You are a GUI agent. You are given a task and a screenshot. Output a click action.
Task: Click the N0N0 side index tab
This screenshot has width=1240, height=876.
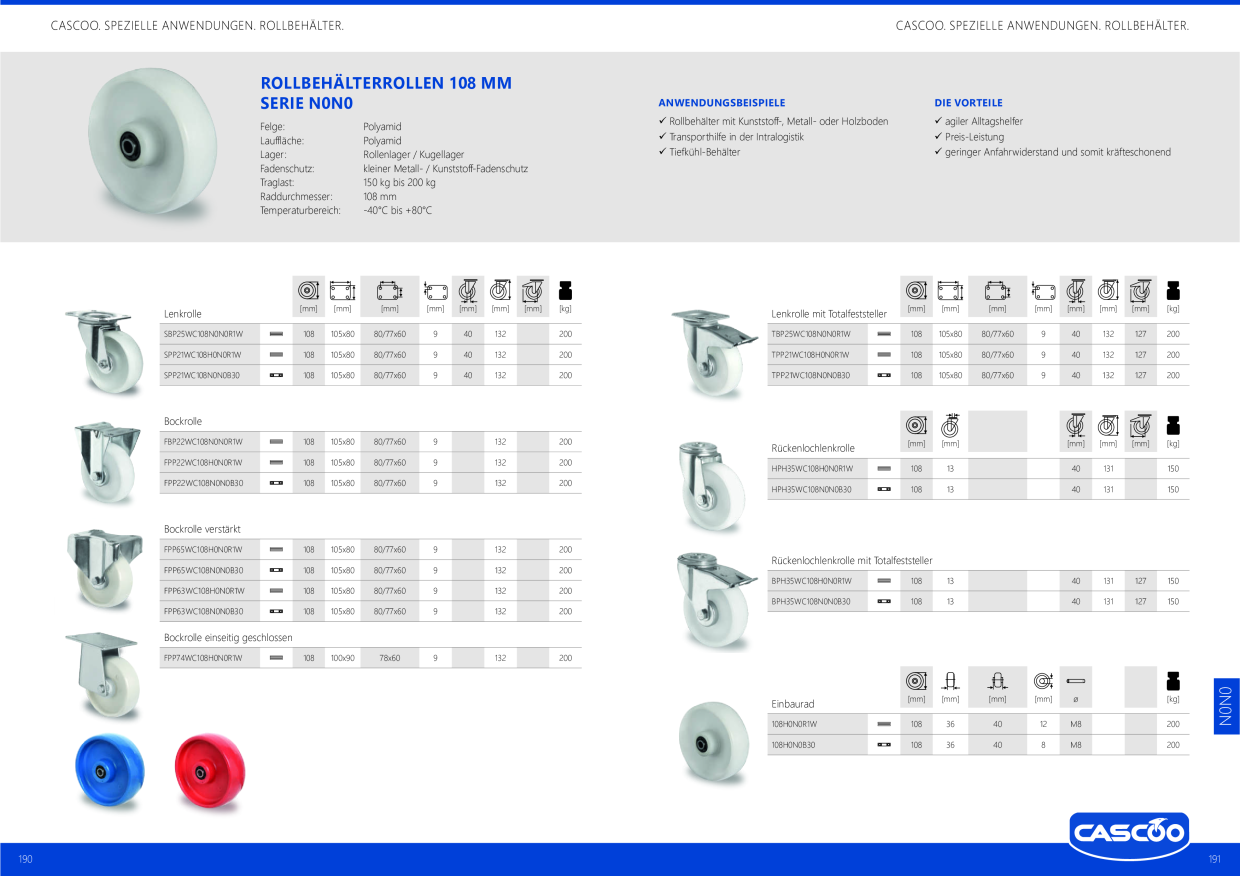(x=1226, y=706)
